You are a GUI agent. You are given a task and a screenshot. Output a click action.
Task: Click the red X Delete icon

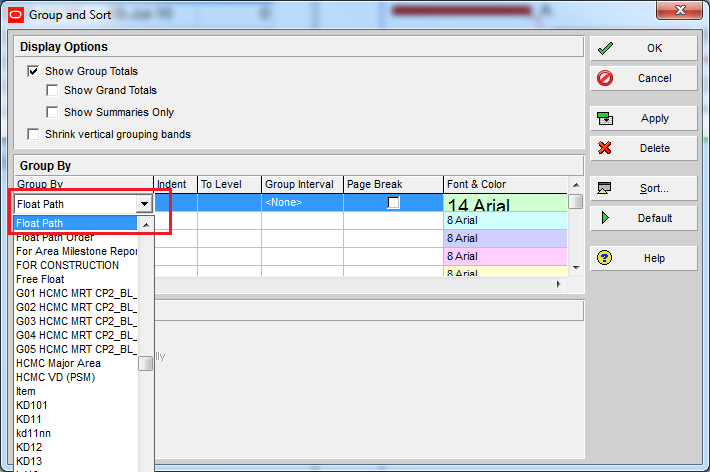click(x=605, y=148)
